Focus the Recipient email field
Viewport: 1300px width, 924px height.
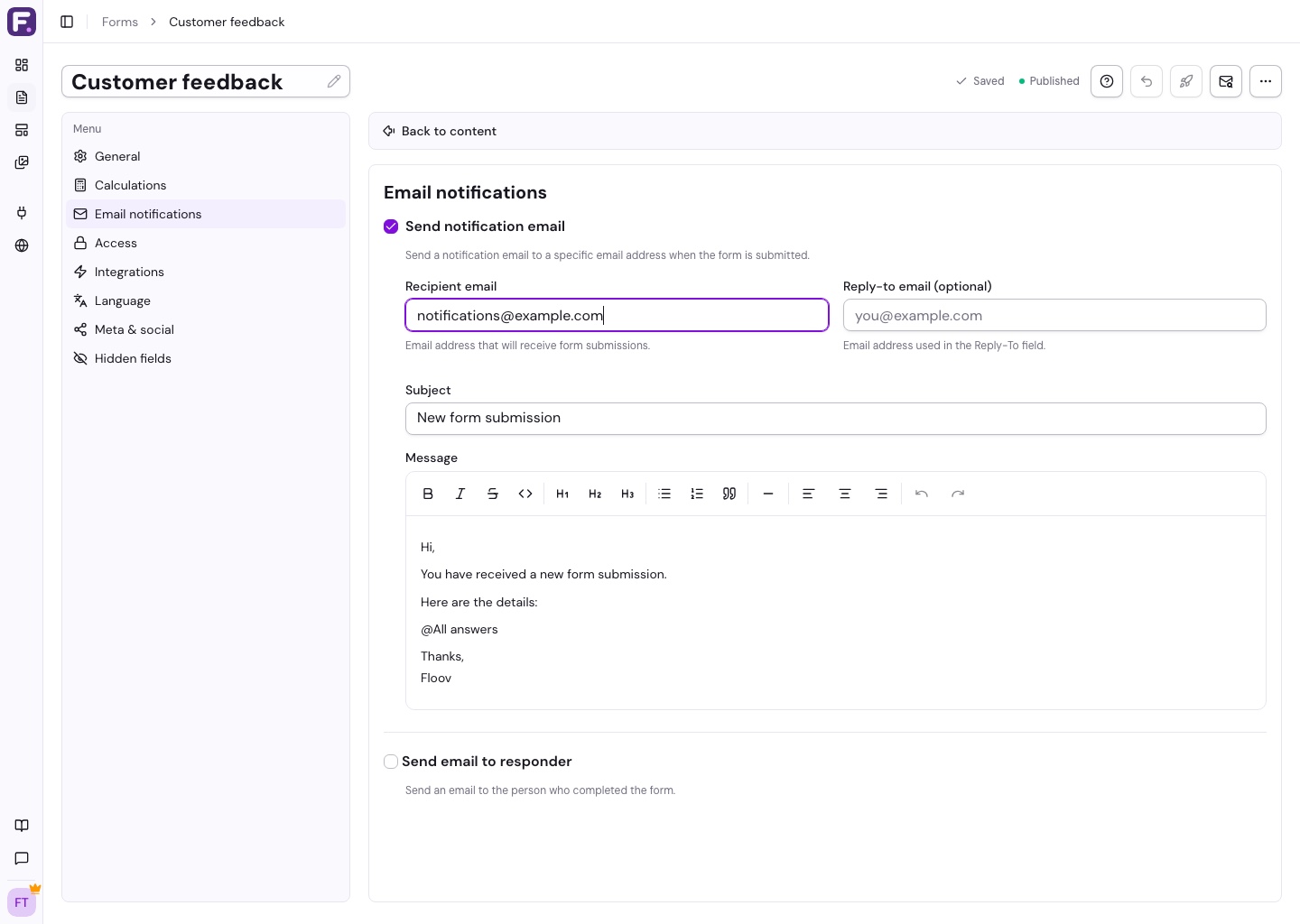(x=617, y=315)
